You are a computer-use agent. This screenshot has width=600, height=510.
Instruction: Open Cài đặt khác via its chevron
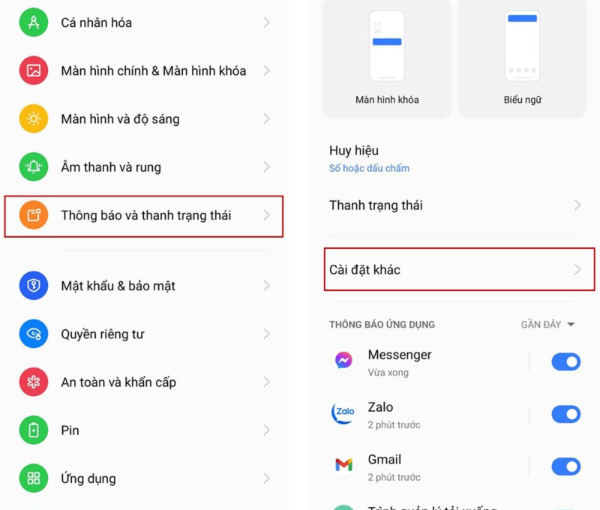pos(577,269)
